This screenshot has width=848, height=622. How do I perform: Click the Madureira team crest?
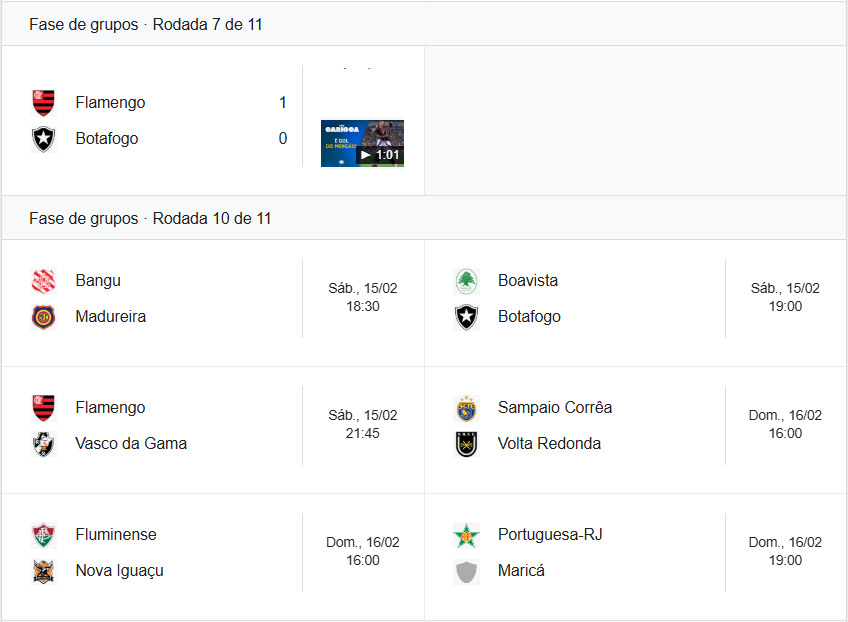[43, 317]
